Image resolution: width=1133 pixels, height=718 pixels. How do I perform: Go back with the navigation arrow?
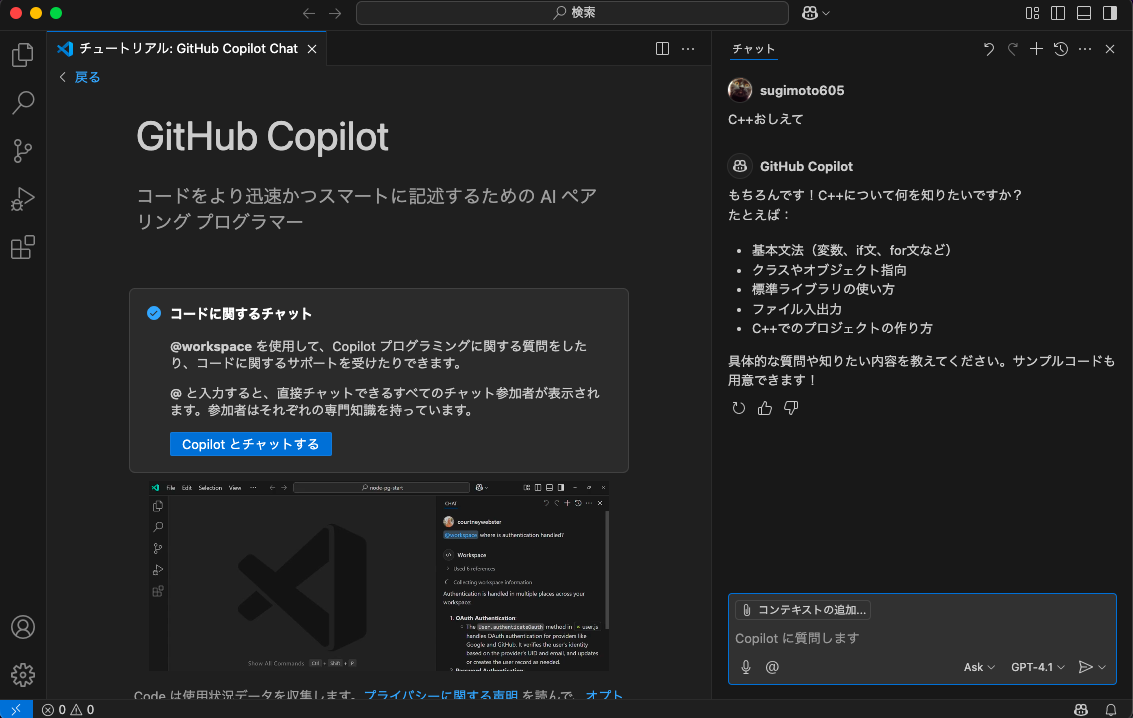[309, 13]
